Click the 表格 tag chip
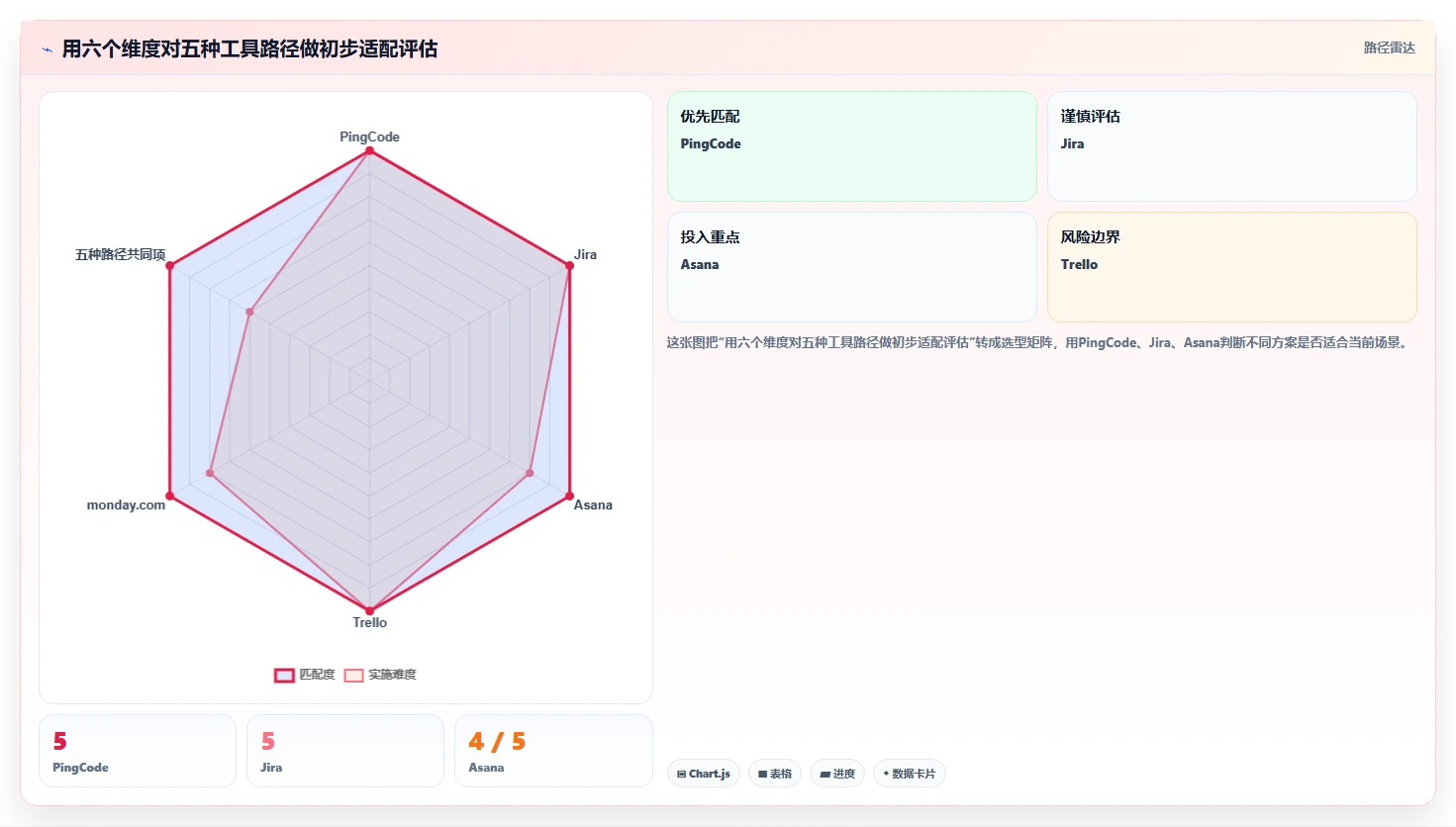 tap(775, 774)
